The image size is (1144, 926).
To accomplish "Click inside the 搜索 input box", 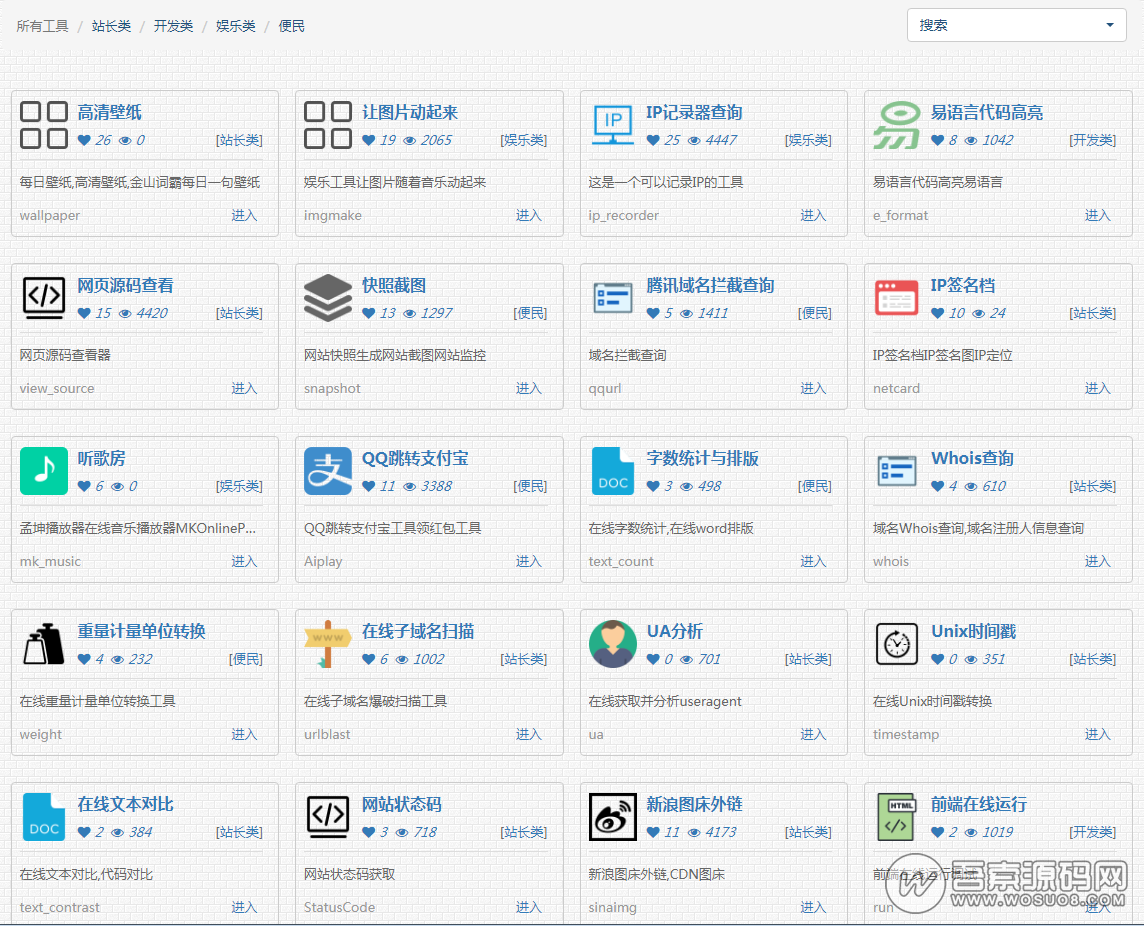I will click(x=1000, y=24).
